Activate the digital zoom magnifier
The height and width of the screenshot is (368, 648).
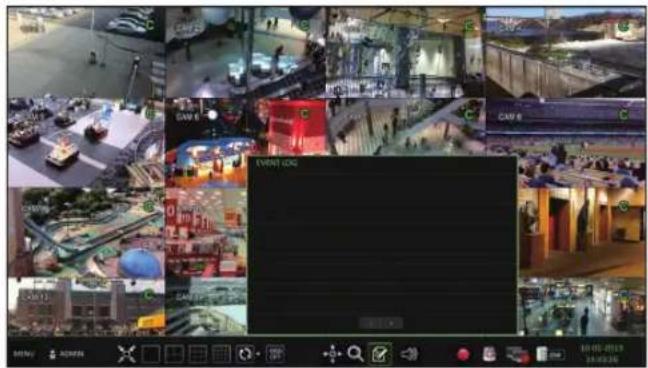click(355, 354)
